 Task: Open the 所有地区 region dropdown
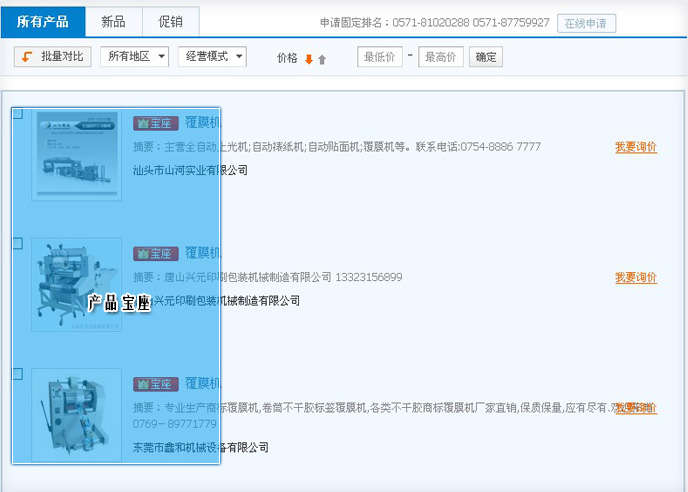click(134, 57)
